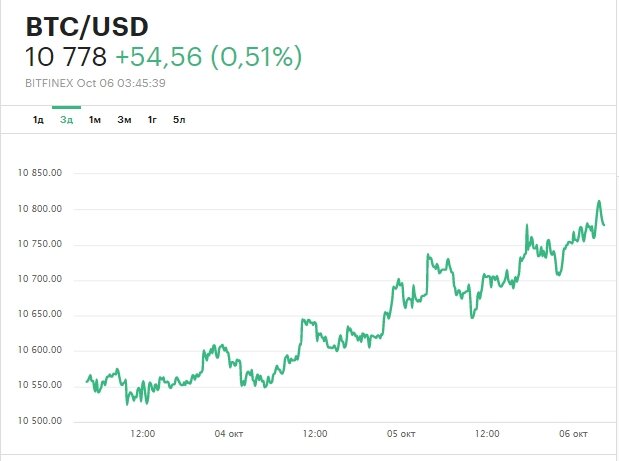619x461 pixels.
Task: Click the current price 10 778
Action: click(65, 58)
